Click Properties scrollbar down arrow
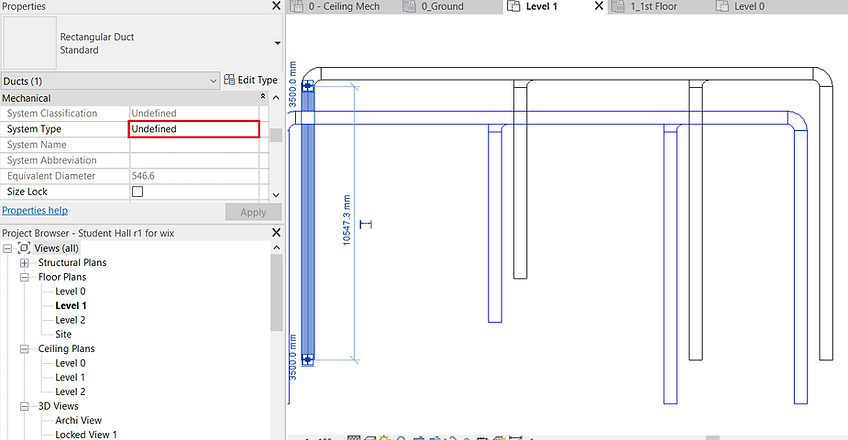 click(x=276, y=195)
